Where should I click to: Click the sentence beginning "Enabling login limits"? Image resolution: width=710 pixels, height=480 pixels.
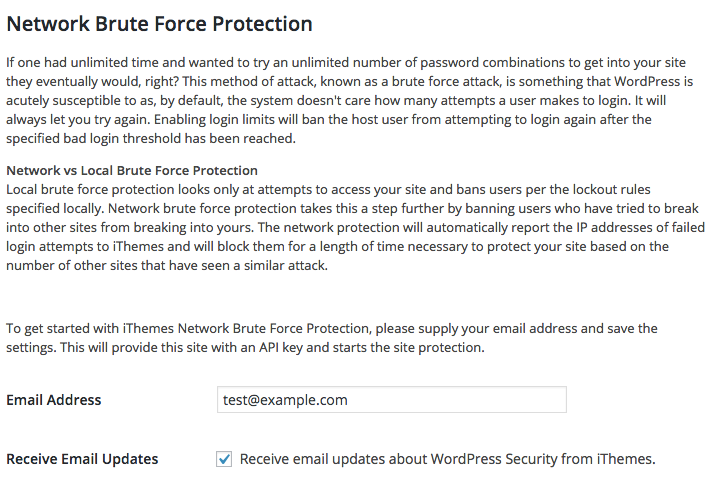pos(400,120)
